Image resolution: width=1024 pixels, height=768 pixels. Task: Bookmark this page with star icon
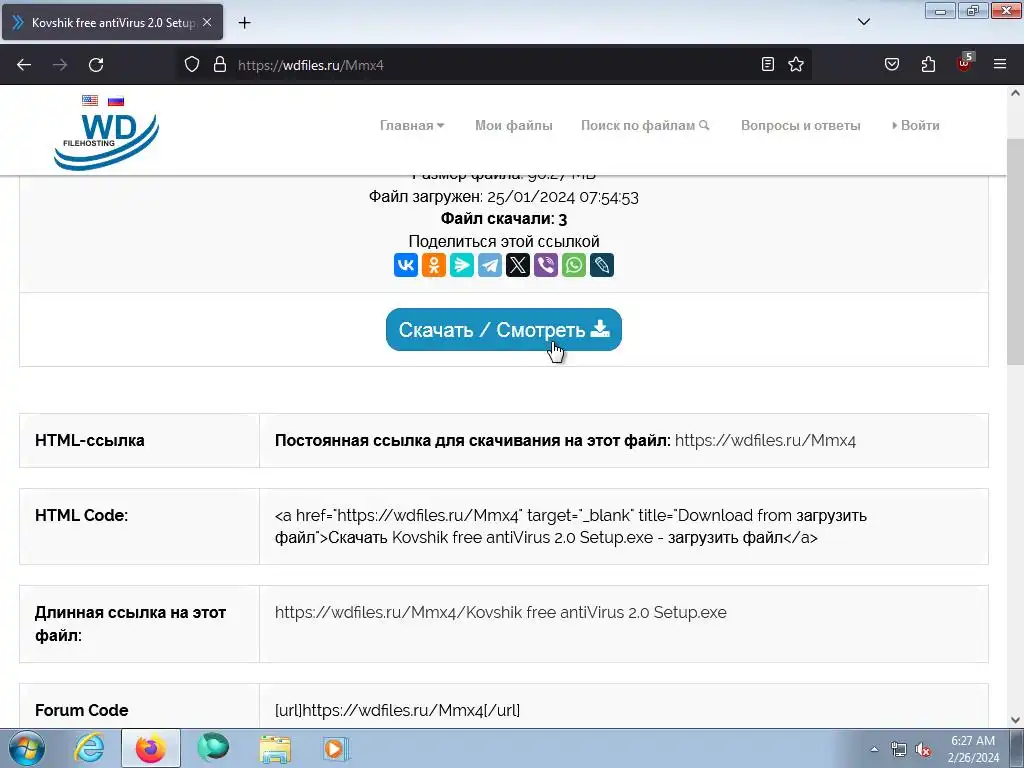795,64
